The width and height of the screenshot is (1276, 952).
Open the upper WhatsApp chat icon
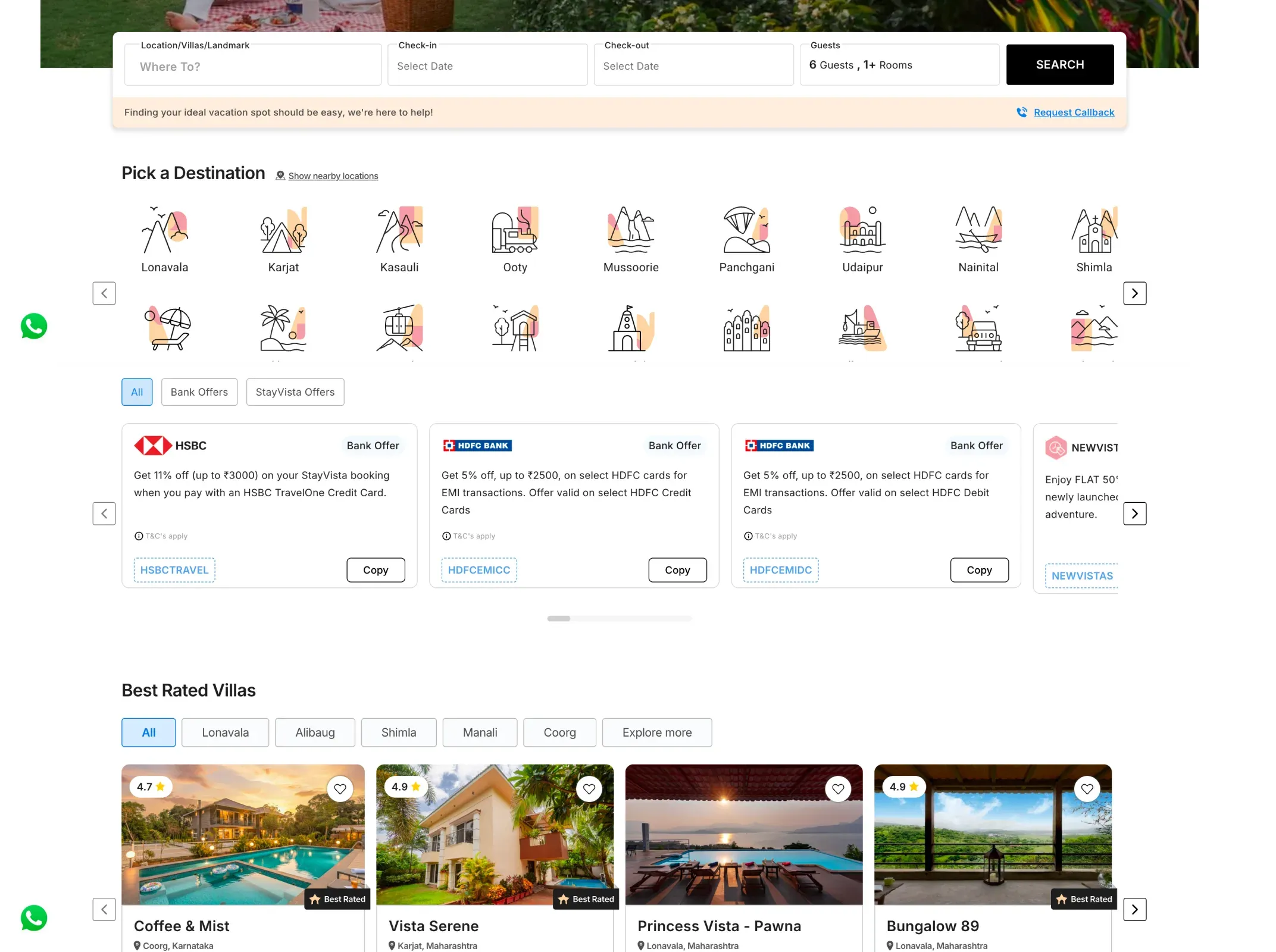coord(34,326)
